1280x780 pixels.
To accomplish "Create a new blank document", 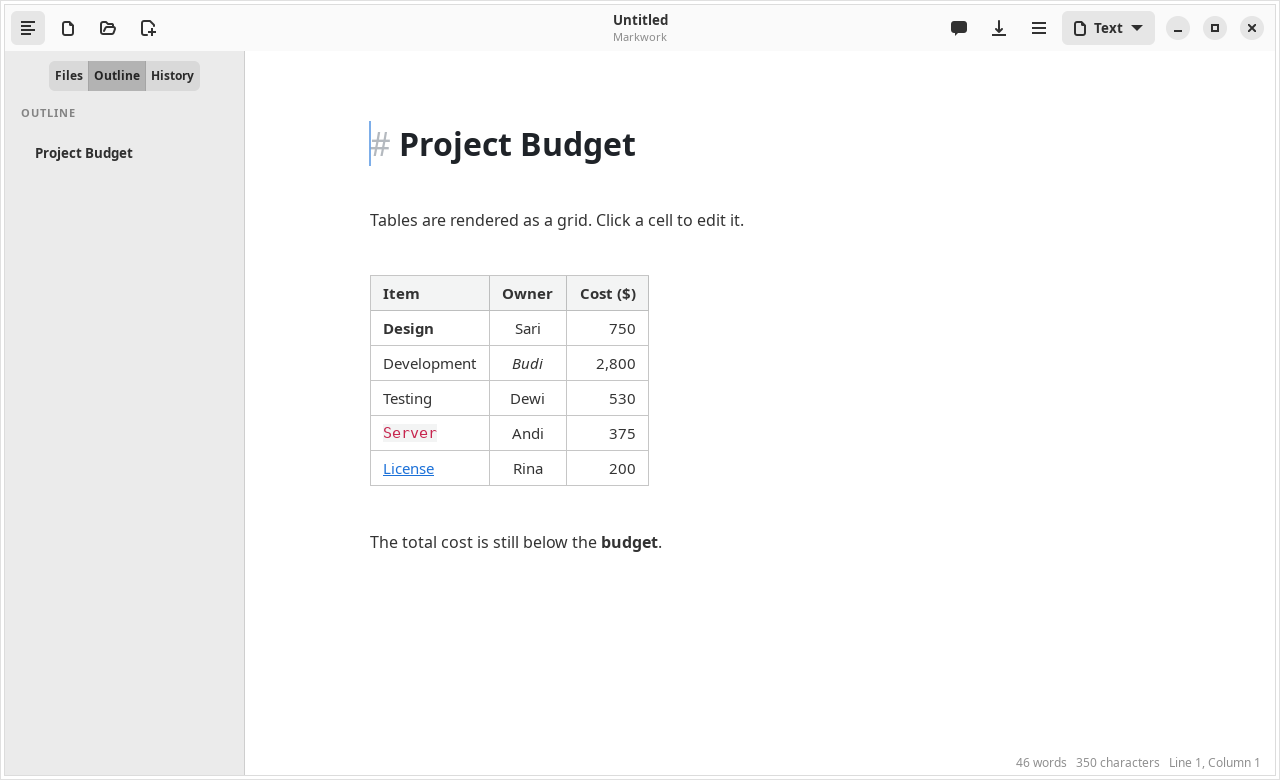I will pos(68,28).
